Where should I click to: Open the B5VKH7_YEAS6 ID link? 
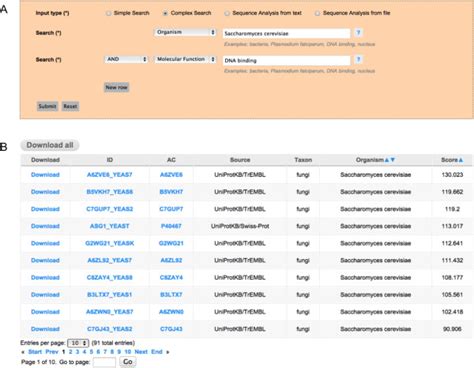coord(110,192)
